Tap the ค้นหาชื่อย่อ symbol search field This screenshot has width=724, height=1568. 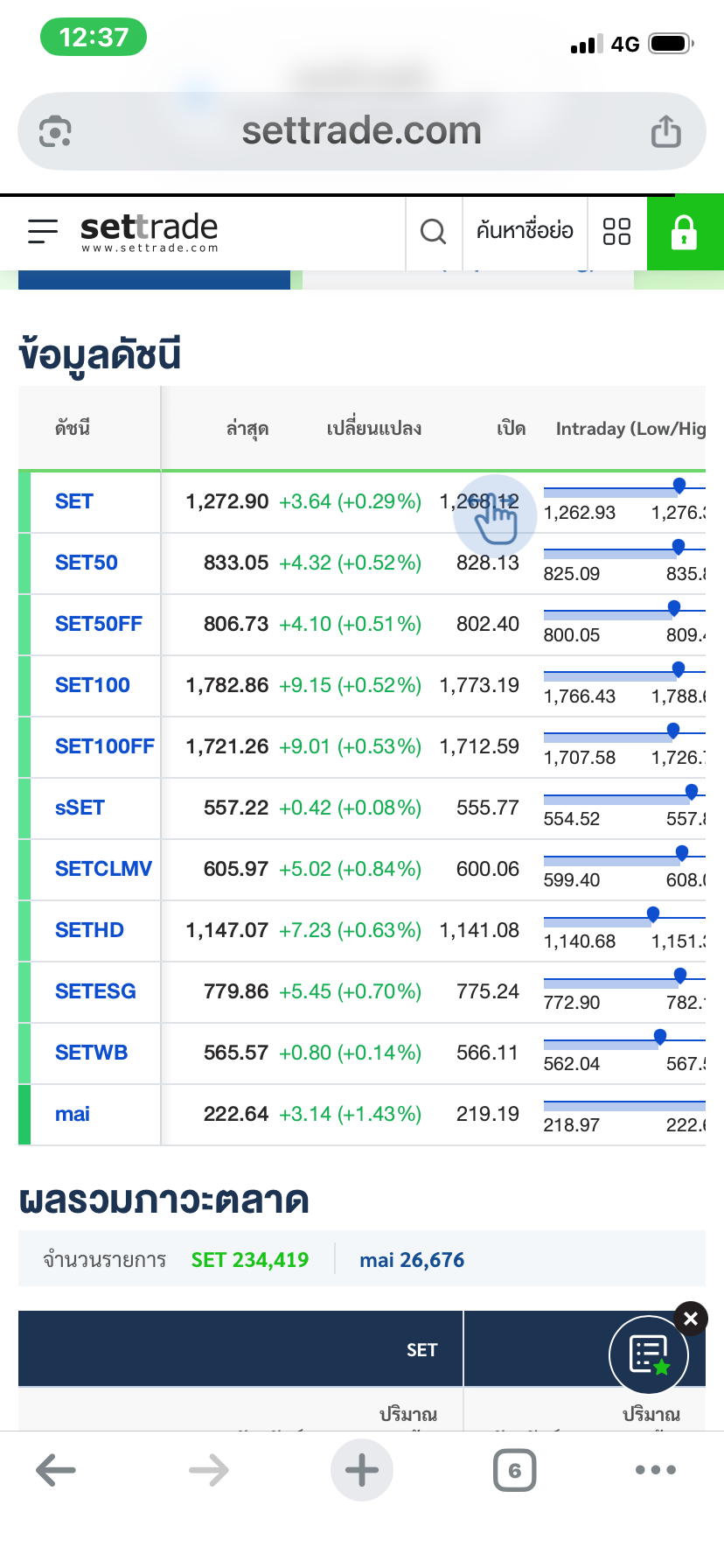(525, 232)
